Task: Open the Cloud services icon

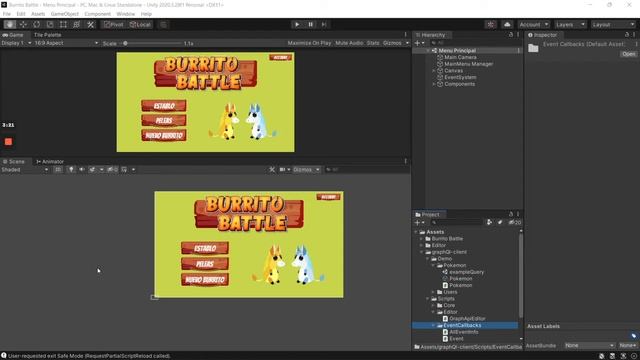Action: (507, 24)
